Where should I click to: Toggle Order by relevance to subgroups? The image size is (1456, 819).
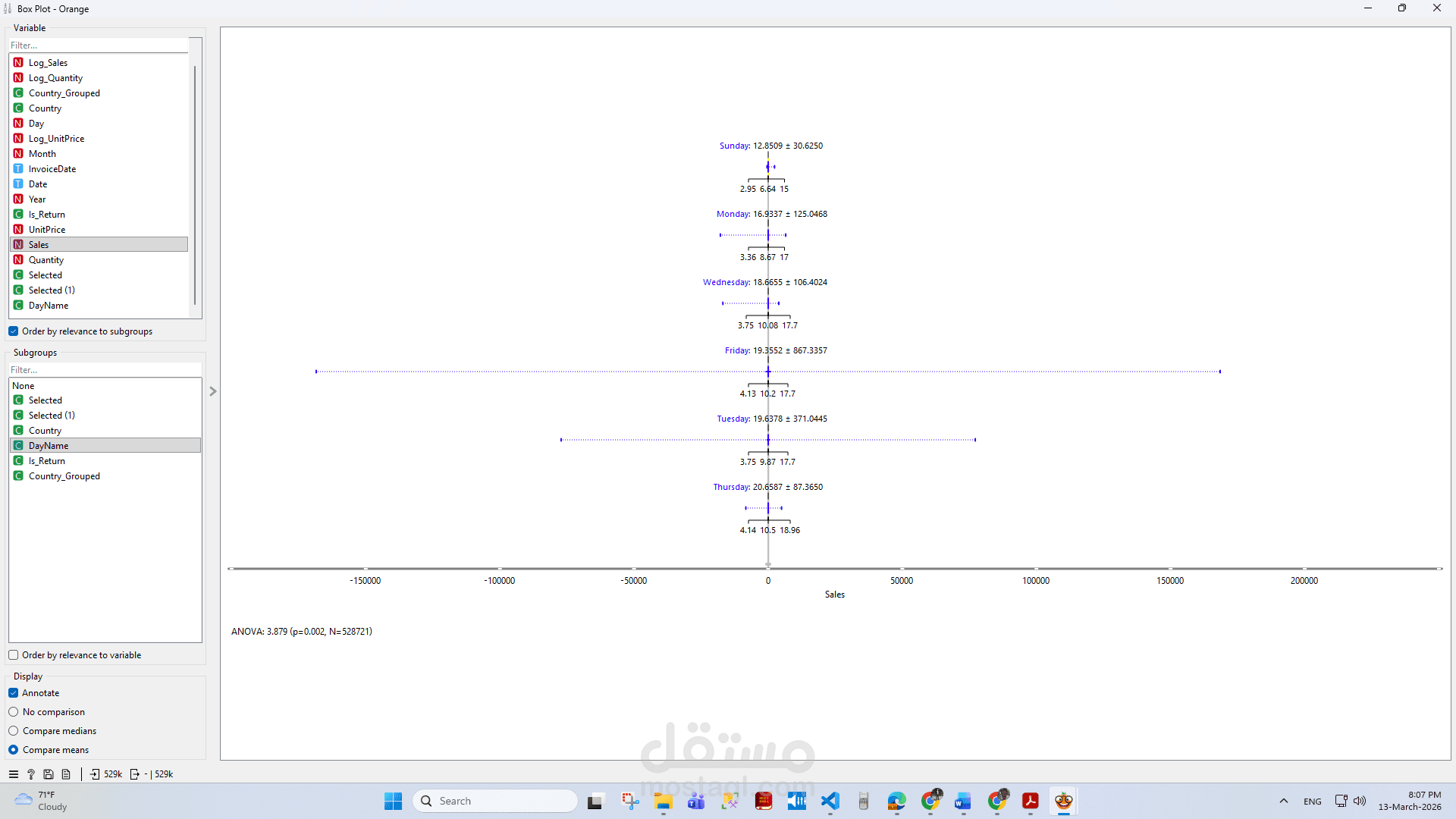point(14,331)
